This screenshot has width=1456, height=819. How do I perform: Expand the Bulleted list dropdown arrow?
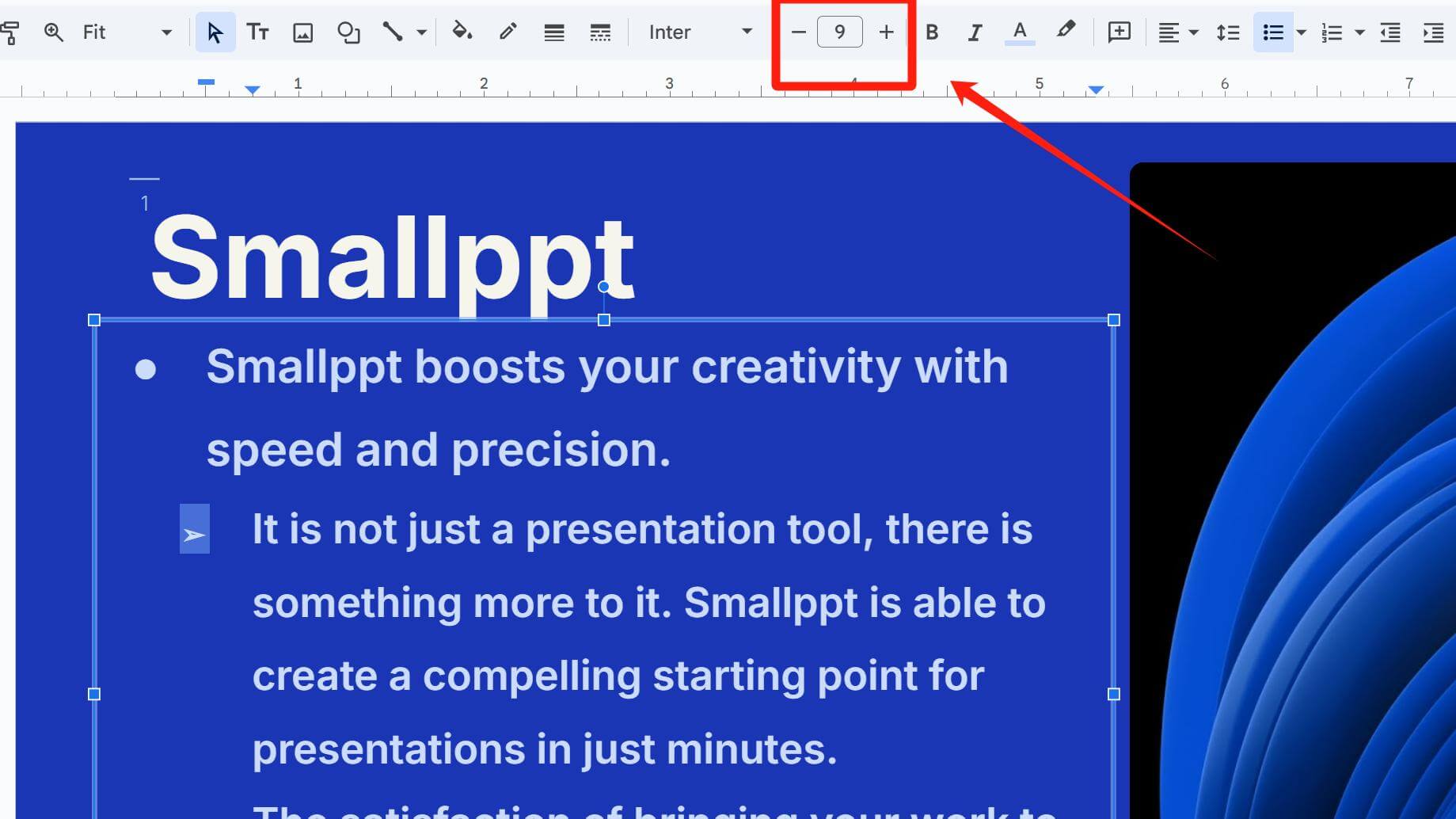pyautogui.click(x=1301, y=32)
